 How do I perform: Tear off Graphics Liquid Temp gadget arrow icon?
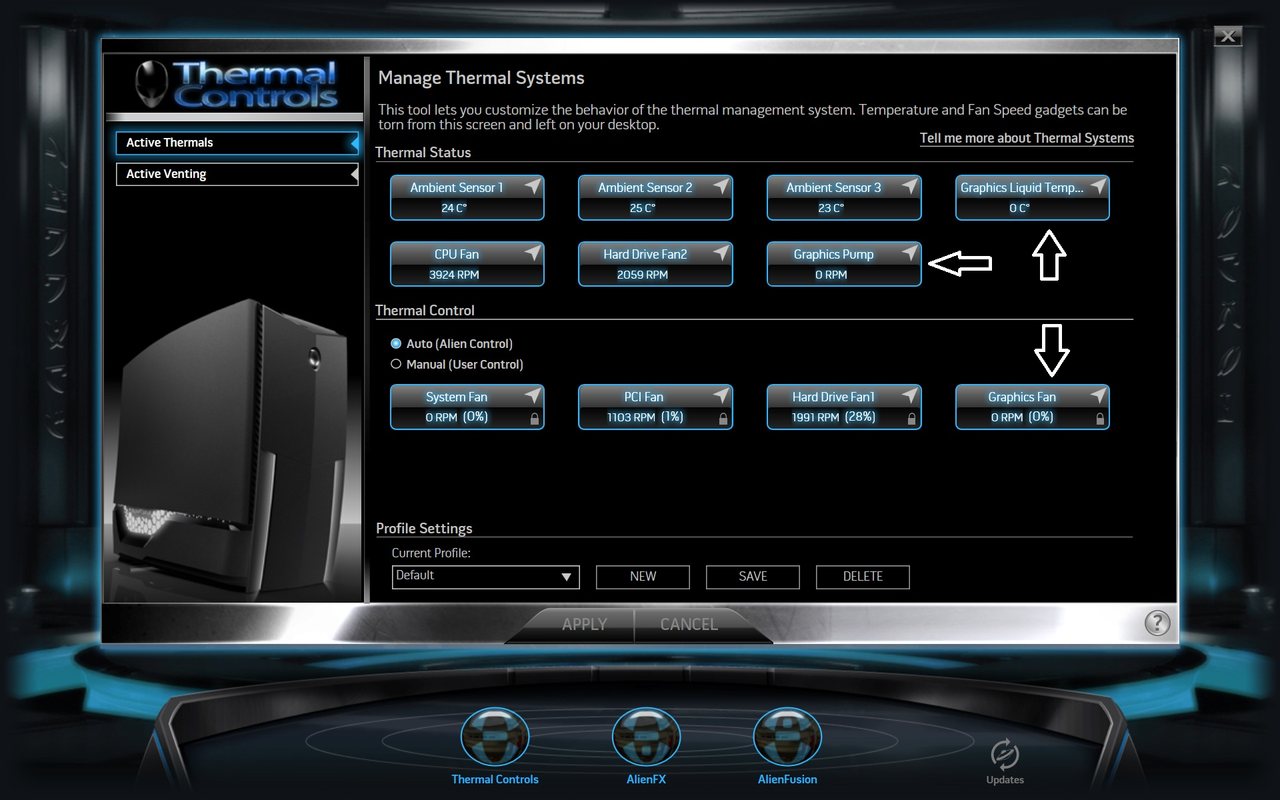pyautogui.click(x=1098, y=187)
